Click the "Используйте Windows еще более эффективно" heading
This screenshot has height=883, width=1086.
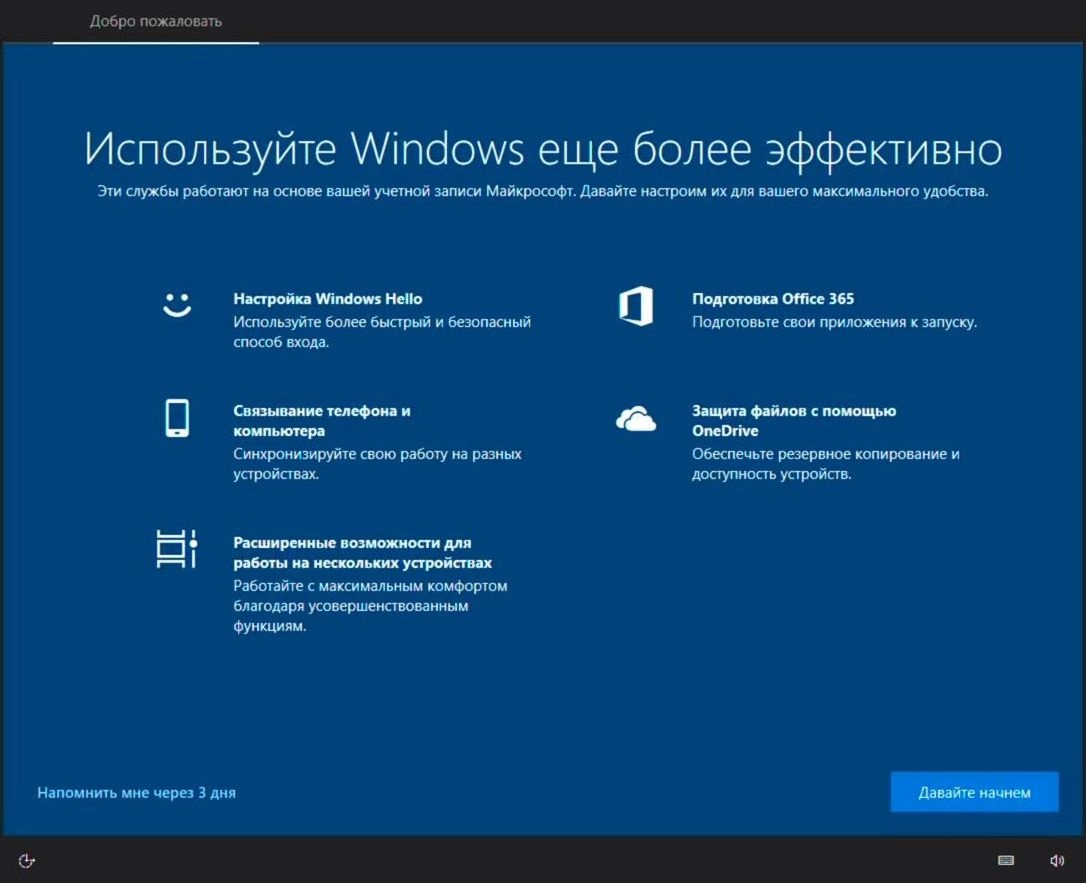pos(543,150)
